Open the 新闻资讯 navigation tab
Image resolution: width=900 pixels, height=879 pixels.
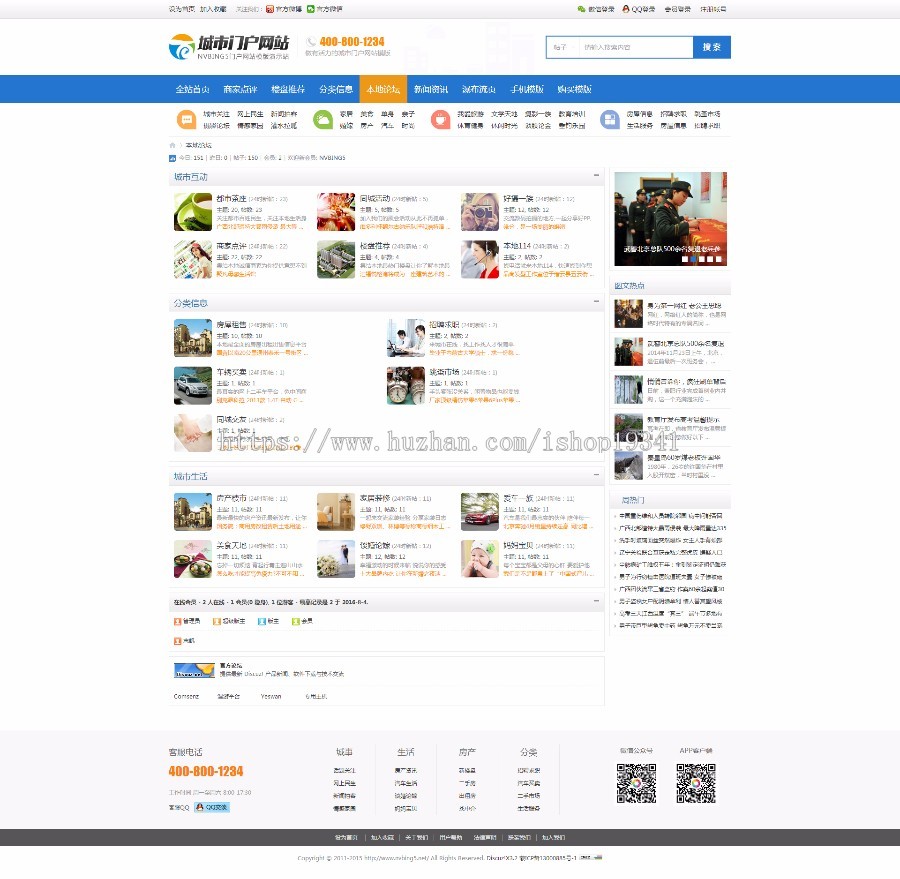click(x=430, y=89)
